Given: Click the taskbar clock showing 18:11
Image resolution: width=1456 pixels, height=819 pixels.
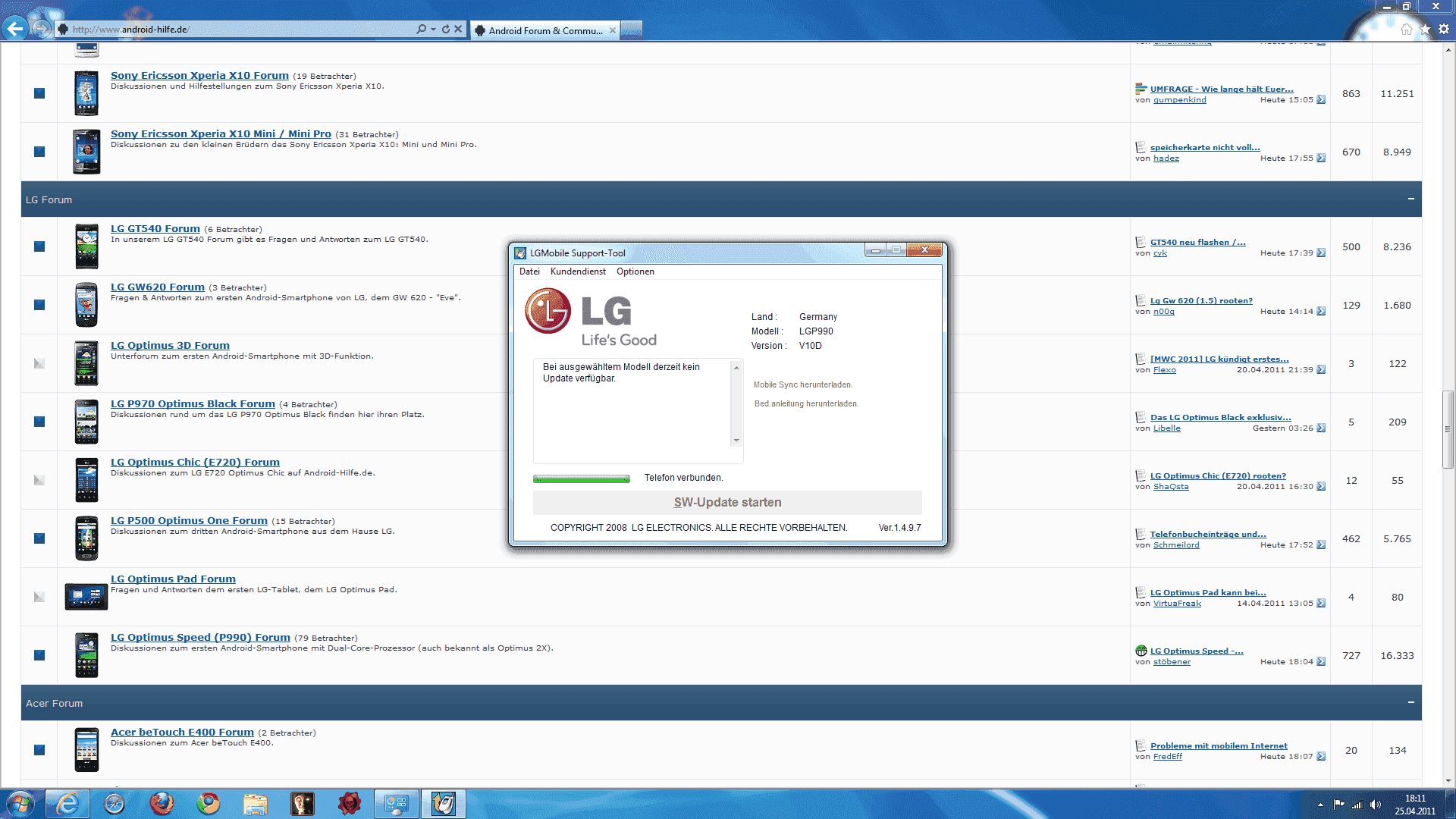Looking at the screenshot, I should (x=1415, y=805).
